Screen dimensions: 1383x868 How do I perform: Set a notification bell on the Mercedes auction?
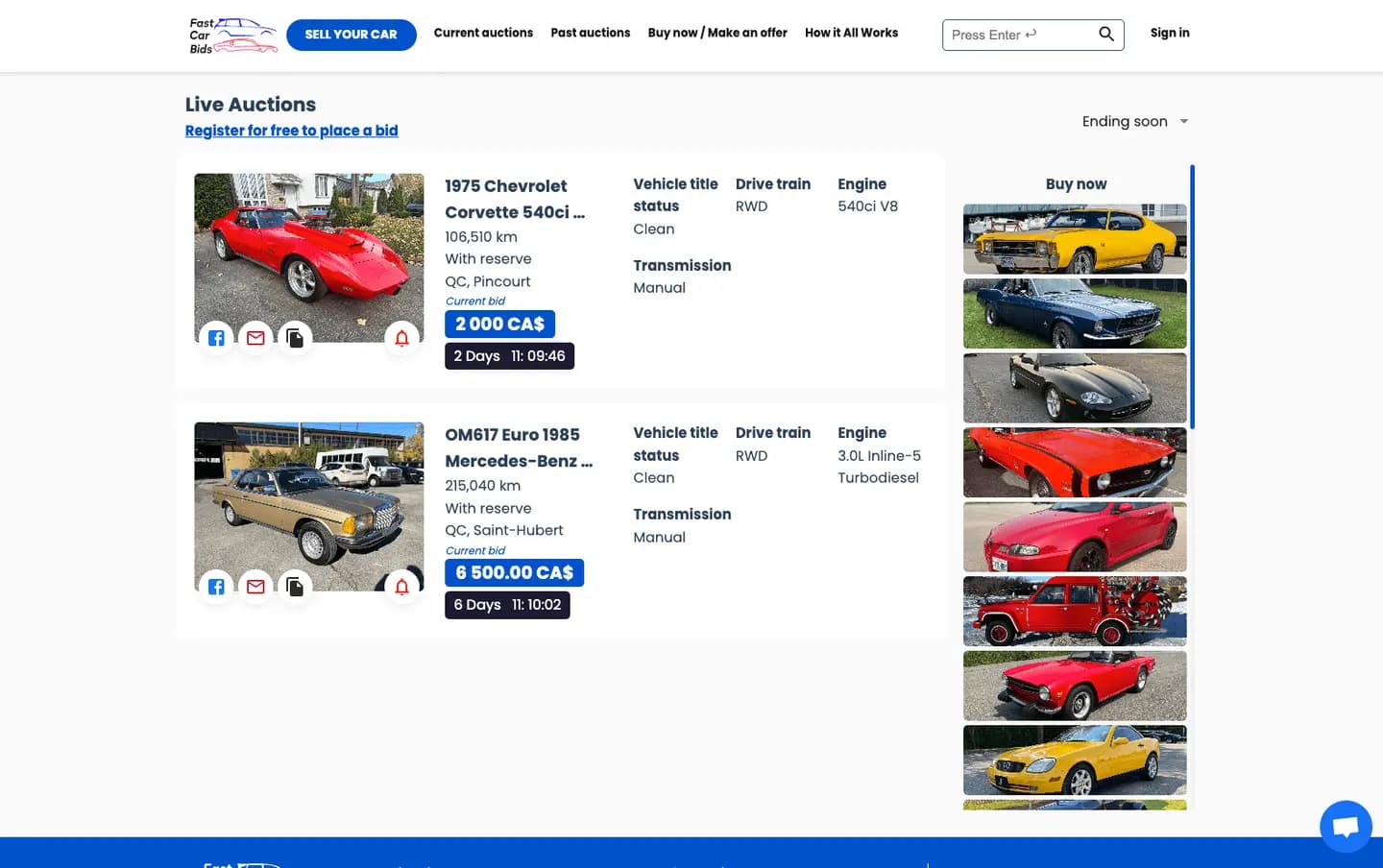pyautogui.click(x=401, y=587)
